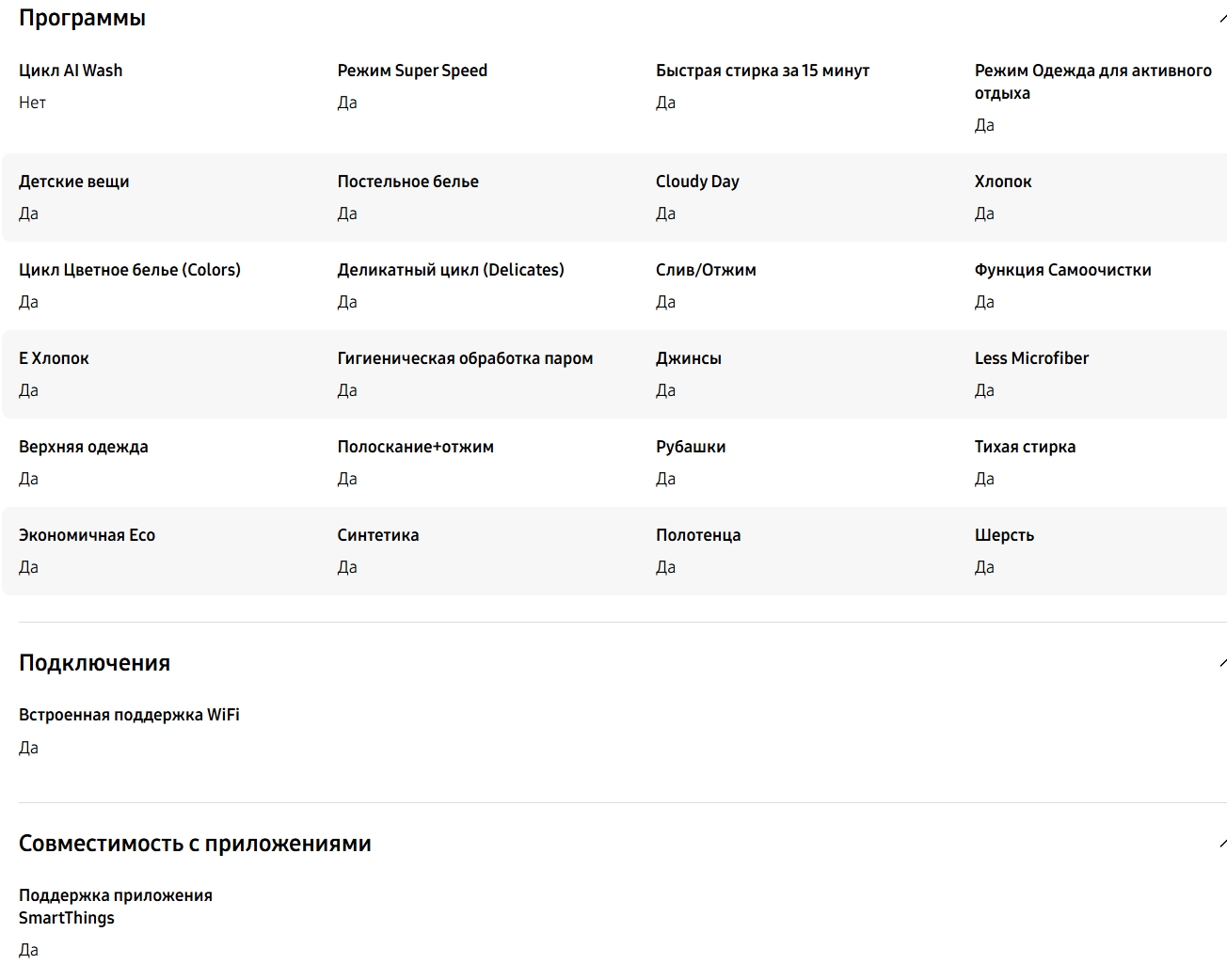Click Быстрая стирка за 15 минут label
The height and width of the screenshot is (980, 1227).
pos(762,71)
